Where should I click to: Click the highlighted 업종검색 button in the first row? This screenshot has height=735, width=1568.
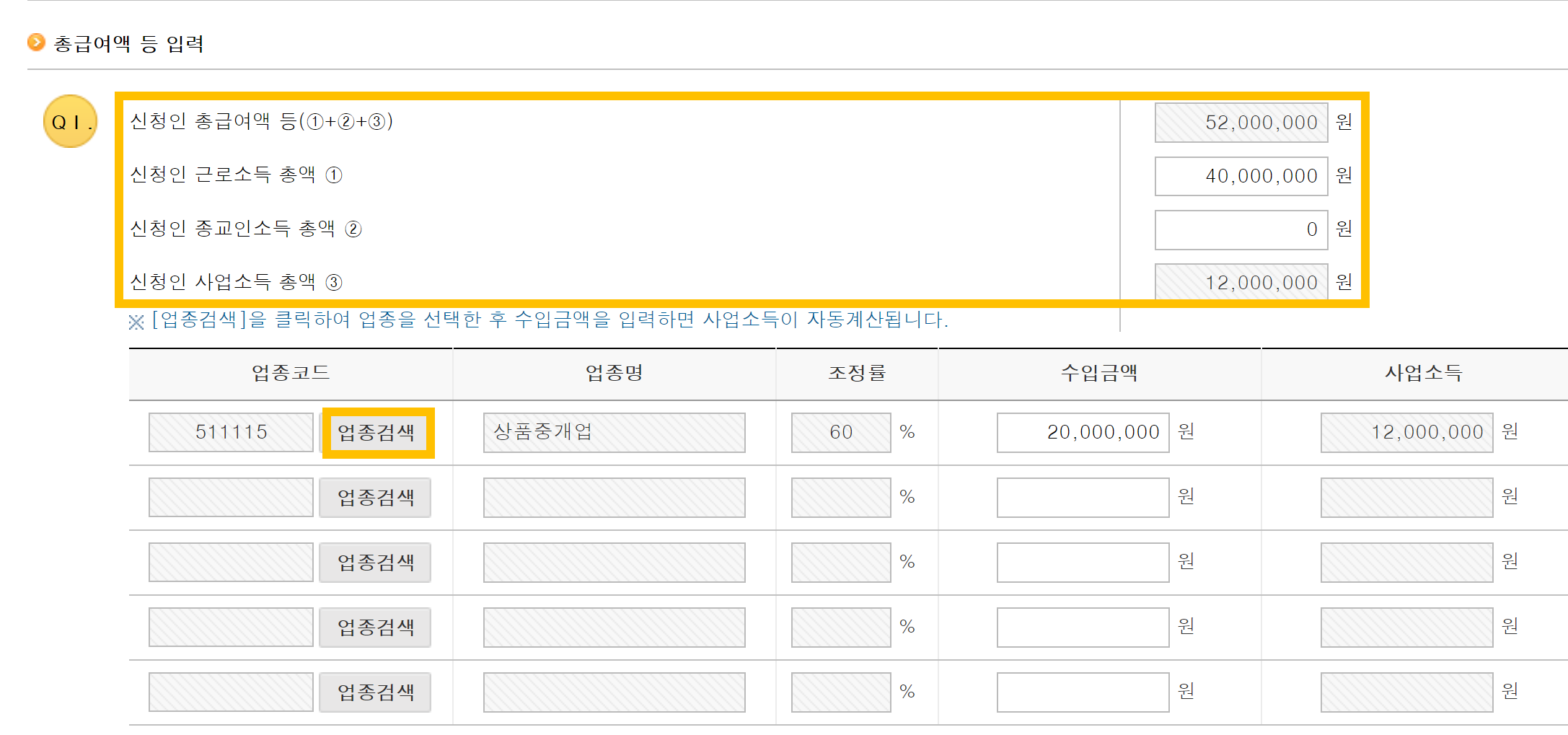(378, 432)
